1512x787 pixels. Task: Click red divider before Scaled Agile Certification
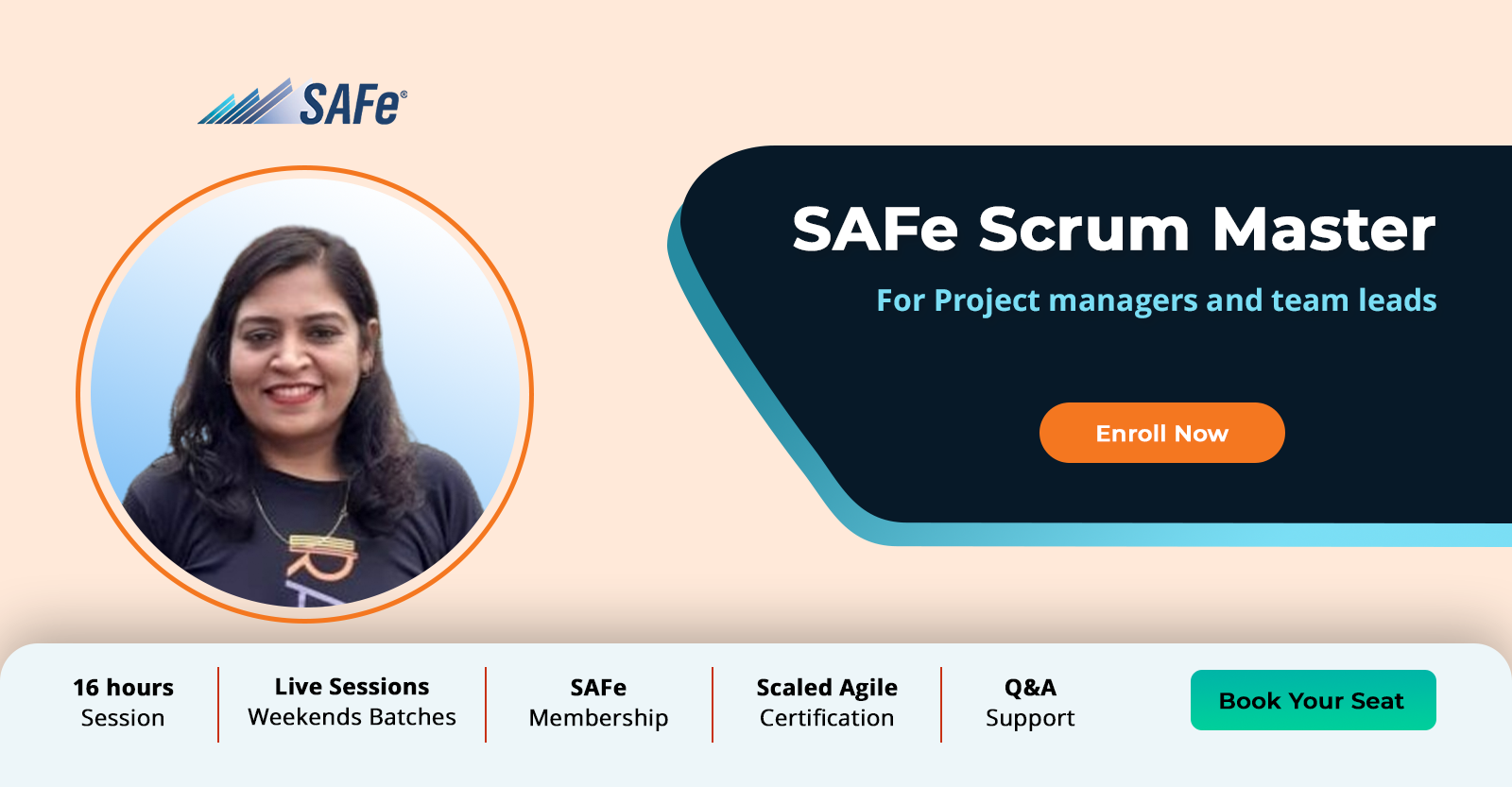pyautogui.click(x=713, y=704)
